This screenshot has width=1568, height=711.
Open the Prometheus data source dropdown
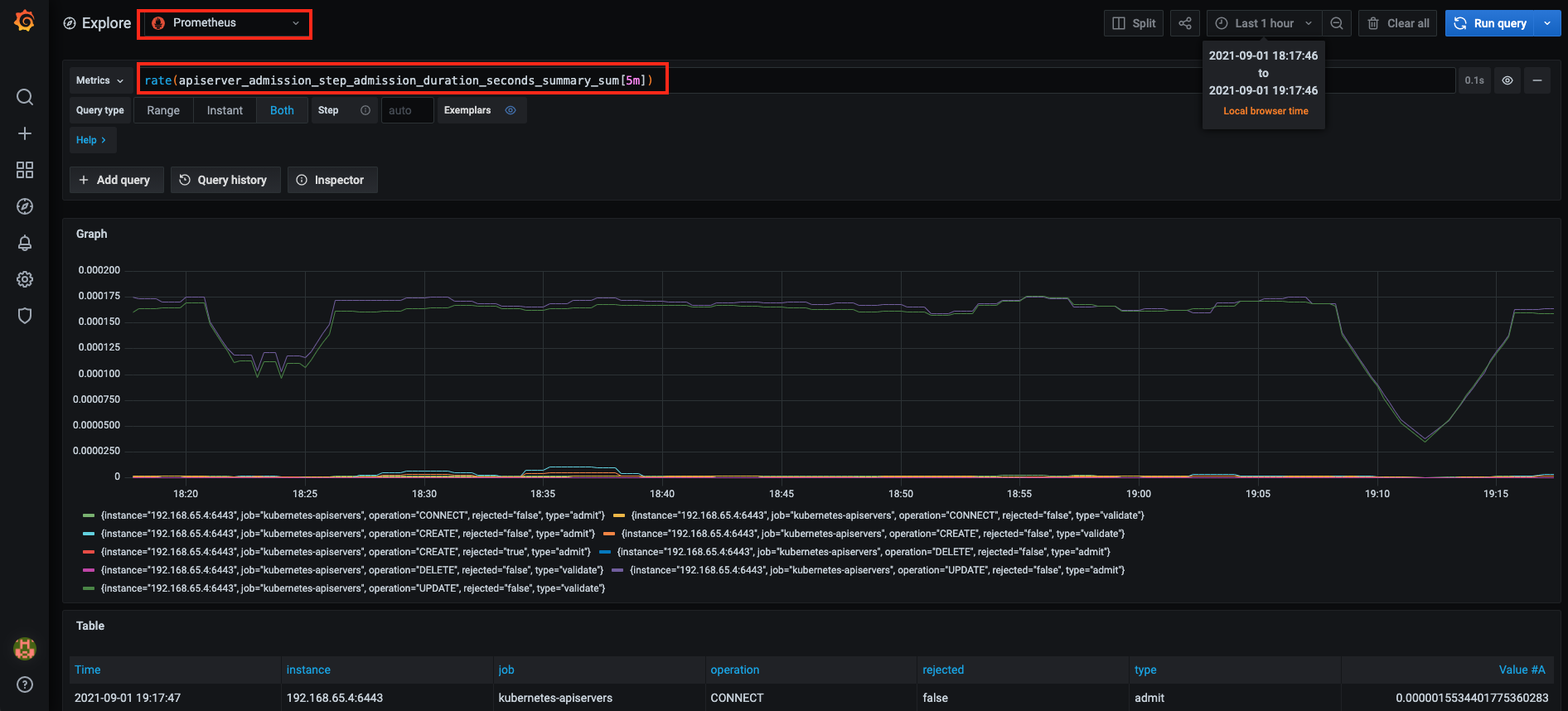[225, 23]
